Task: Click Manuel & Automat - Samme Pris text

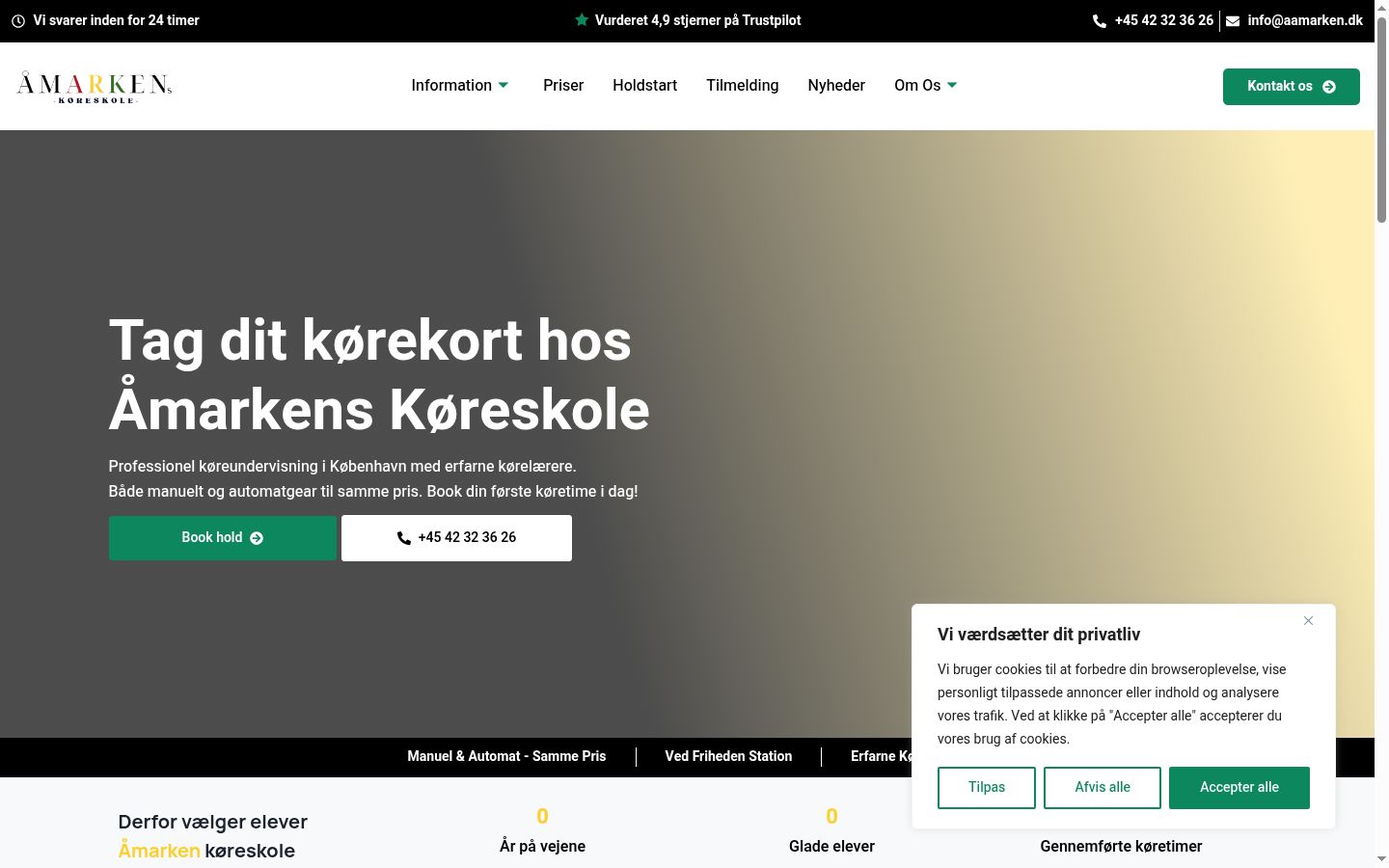Action: tap(506, 756)
